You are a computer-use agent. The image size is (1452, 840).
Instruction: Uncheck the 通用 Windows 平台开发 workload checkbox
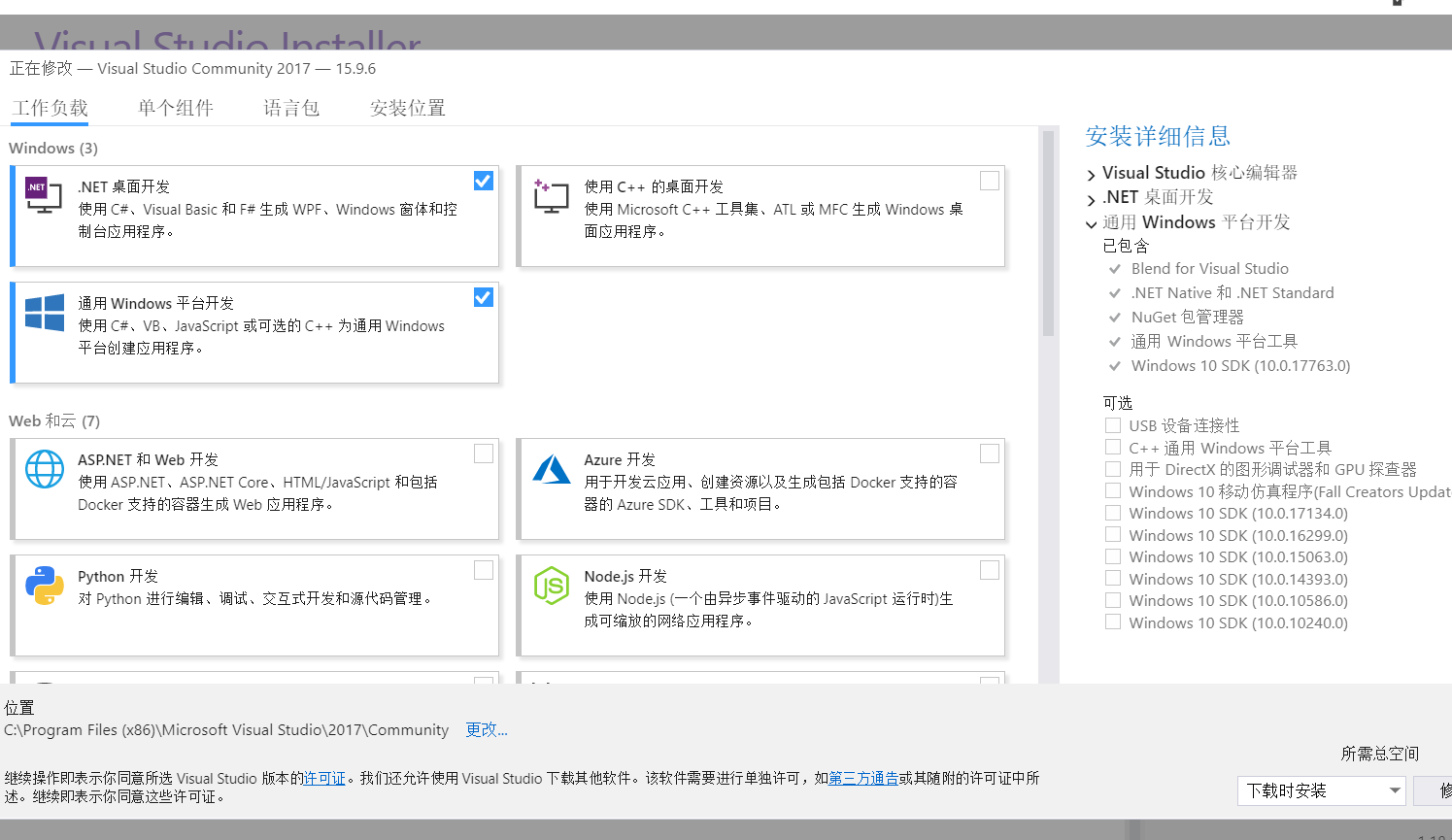(484, 297)
